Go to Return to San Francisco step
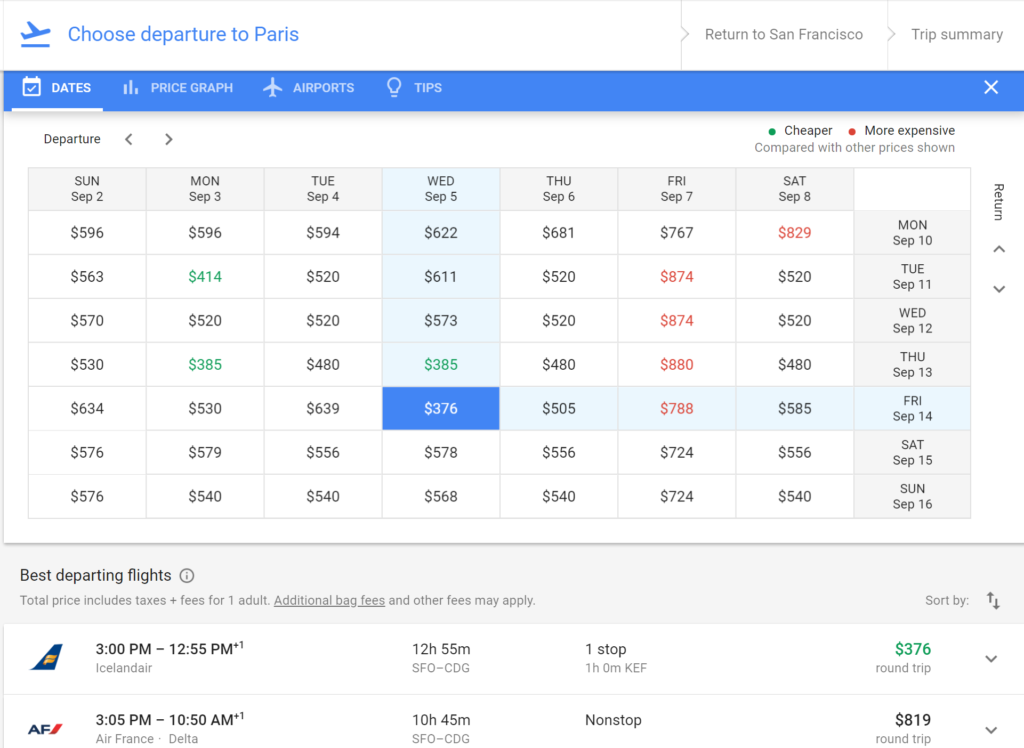This screenshot has height=748, width=1024. (x=784, y=33)
